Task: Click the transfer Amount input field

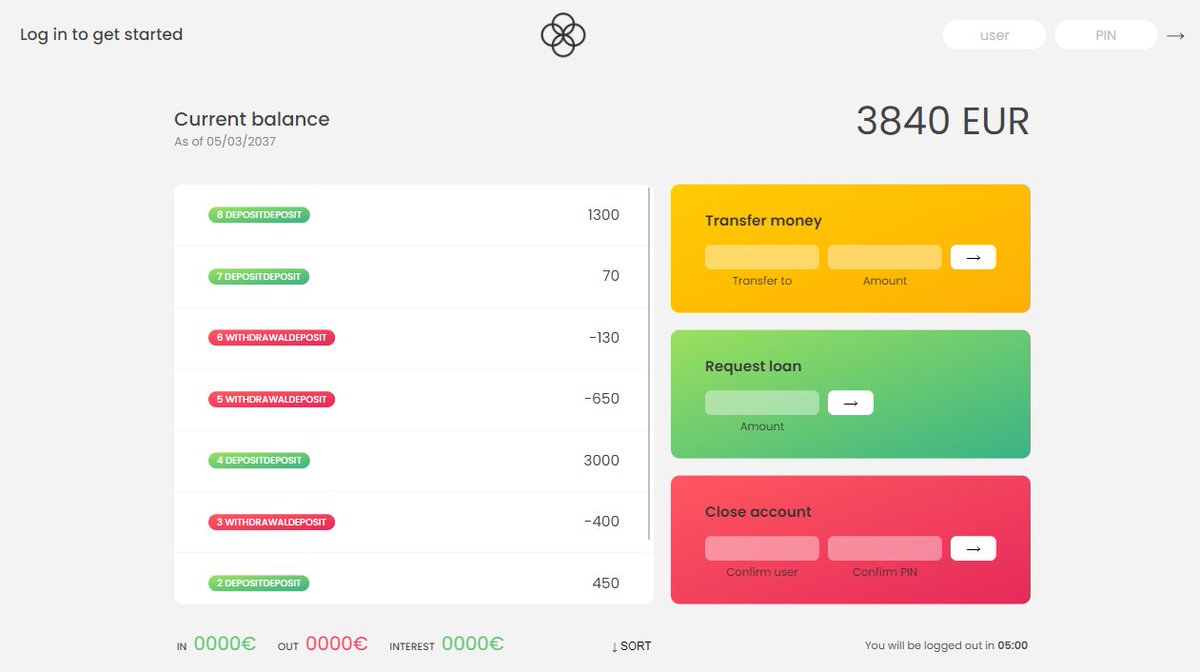Action: click(885, 257)
